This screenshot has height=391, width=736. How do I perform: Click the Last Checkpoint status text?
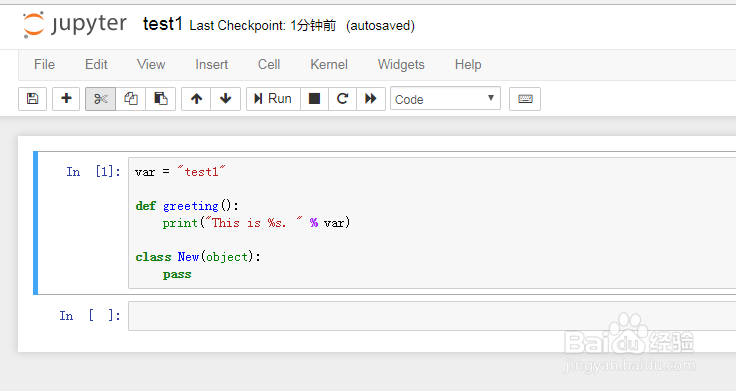click(263, 25)
